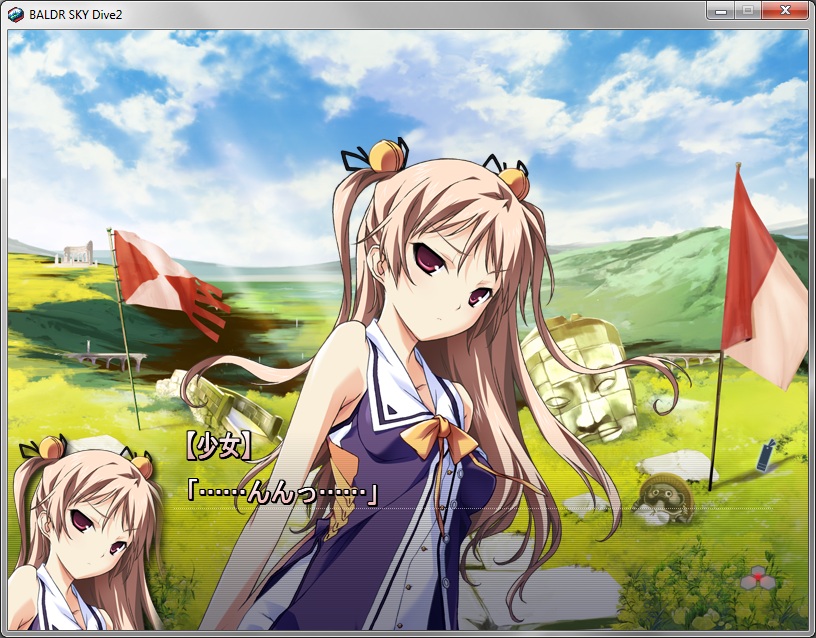Minimize the BALDR SKY Dive2 window
This screenshot has width=816, height=638.
(x=721, y=10)
